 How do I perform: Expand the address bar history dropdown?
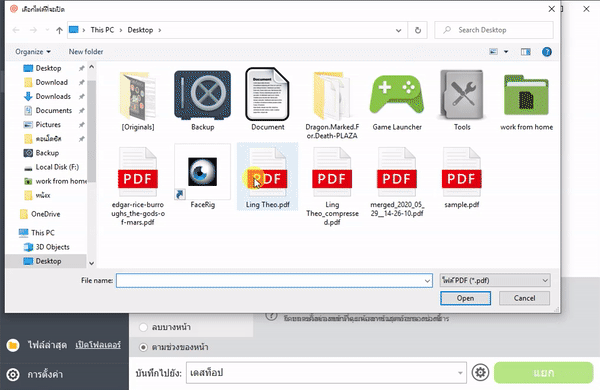pyautogui.click(x=398, y=30)
